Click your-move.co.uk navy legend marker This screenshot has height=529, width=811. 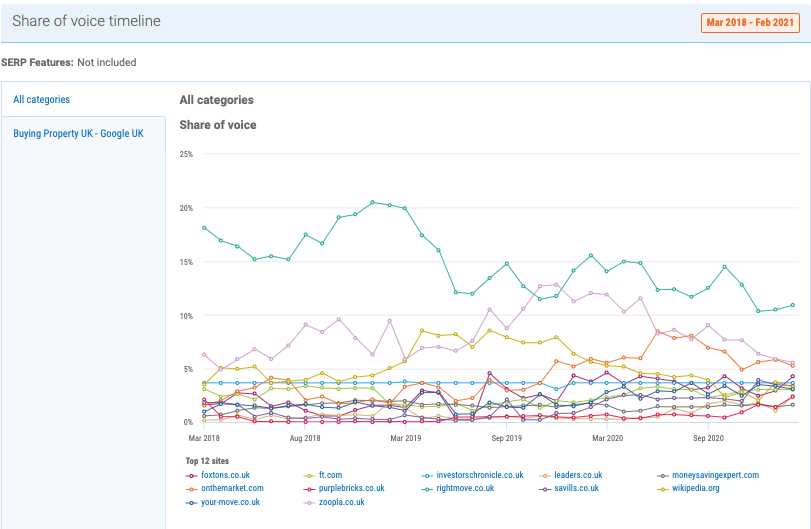(x=191, y=503)
